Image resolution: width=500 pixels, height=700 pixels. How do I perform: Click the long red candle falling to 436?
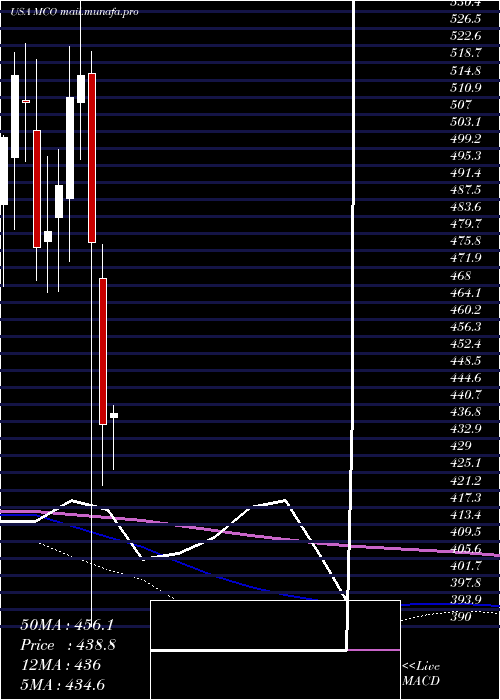(x=103, y=351)
